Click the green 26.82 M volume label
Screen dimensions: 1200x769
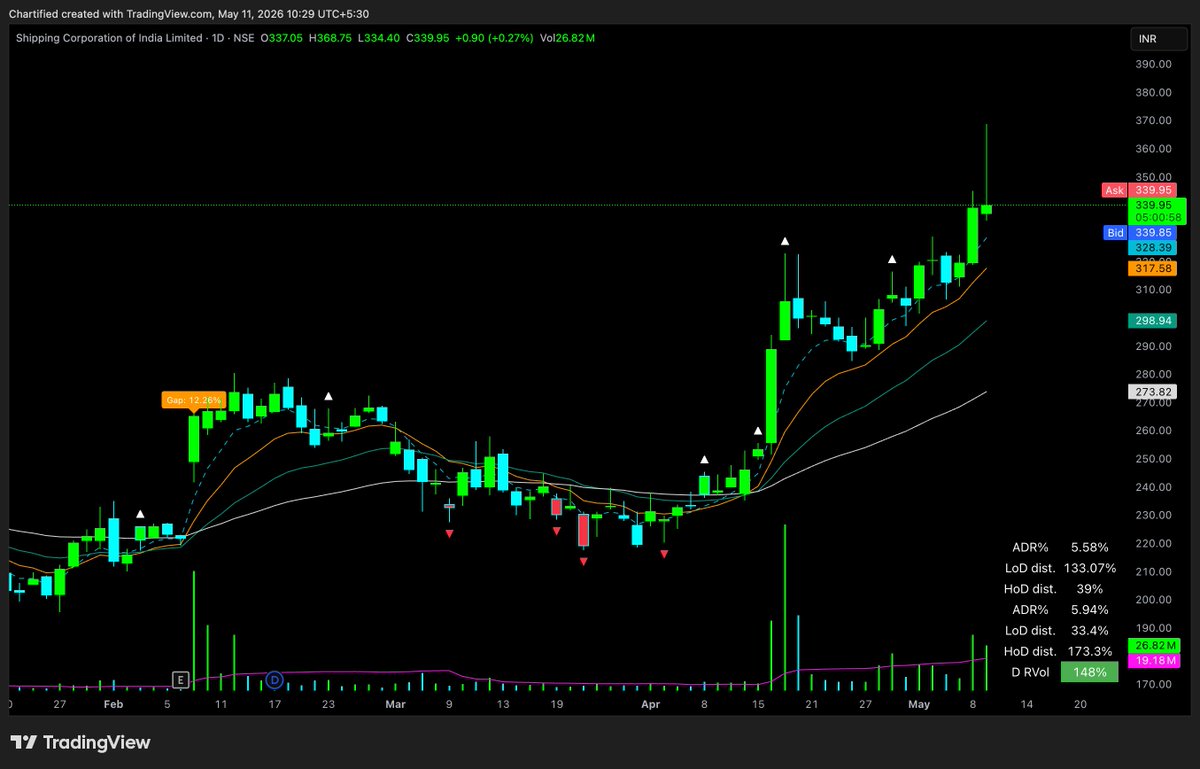pyautogui.click(x=1154, y=646)
